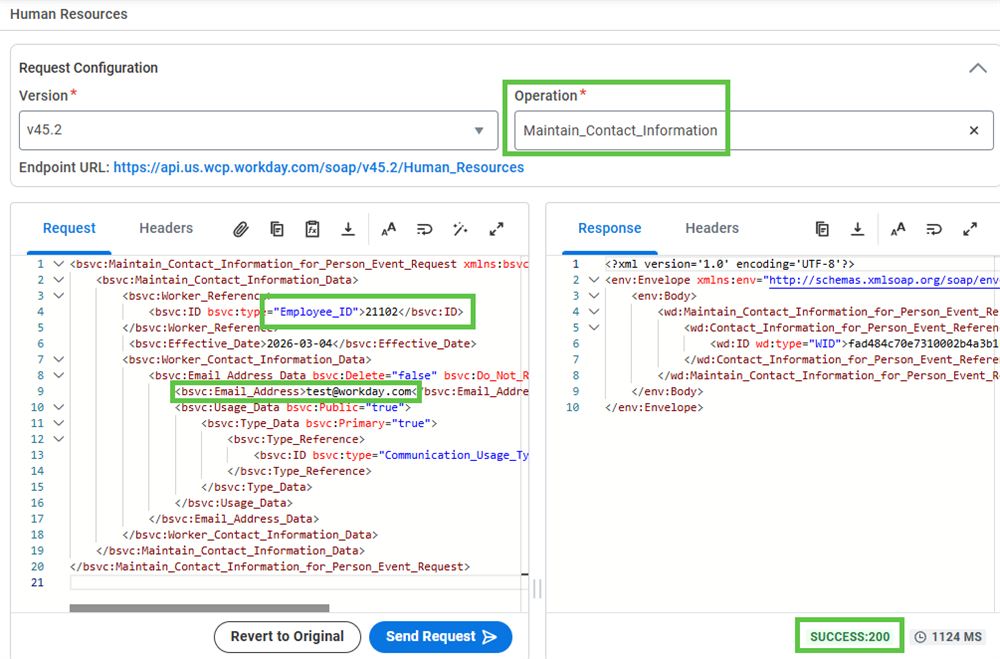This screenshot has width=1000, height=659.
Task: Click the closing env:Envelope tag line
Action: click(654, 408)
